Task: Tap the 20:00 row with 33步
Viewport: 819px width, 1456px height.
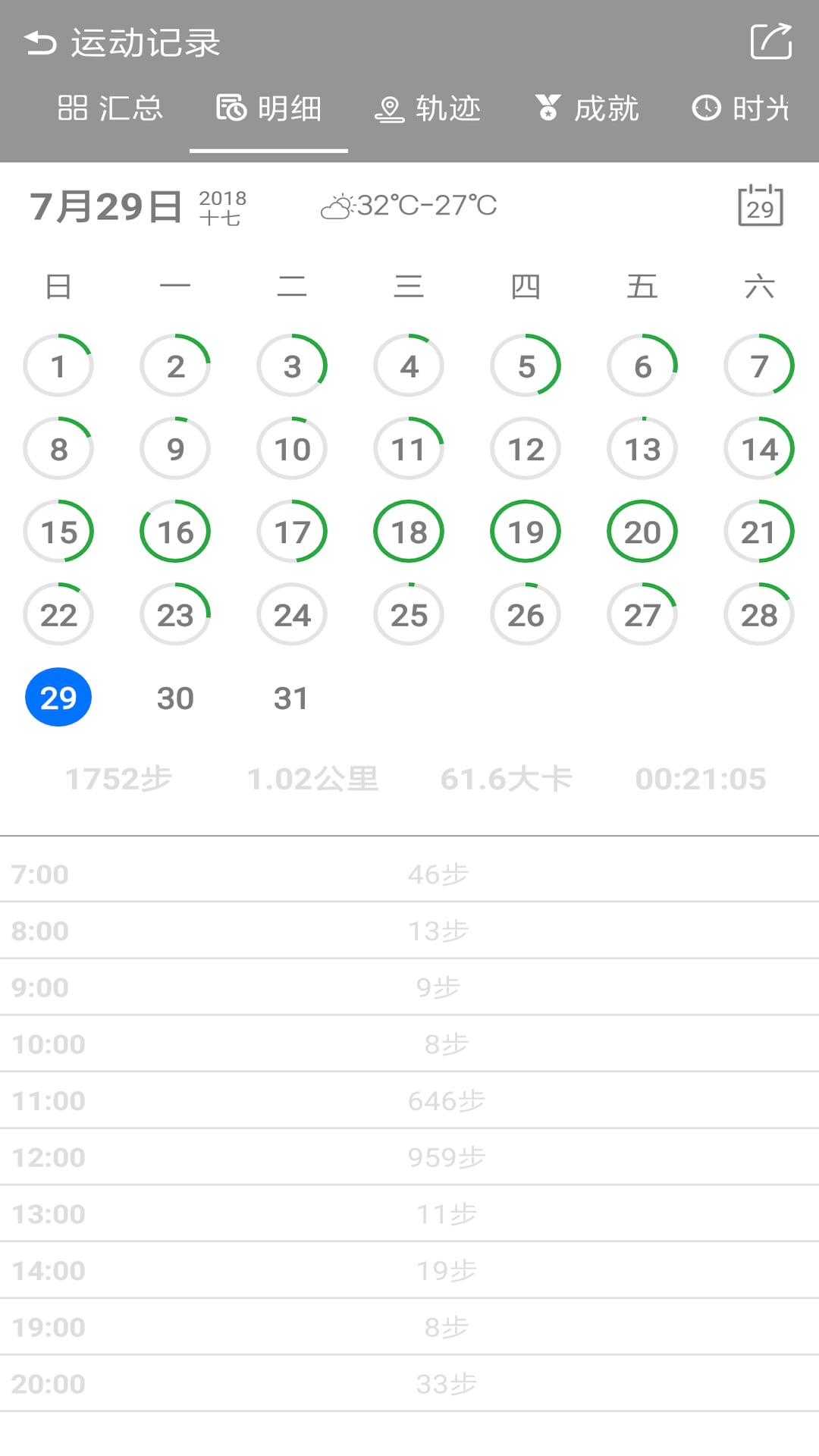Action: click(x=409, y=1384)
